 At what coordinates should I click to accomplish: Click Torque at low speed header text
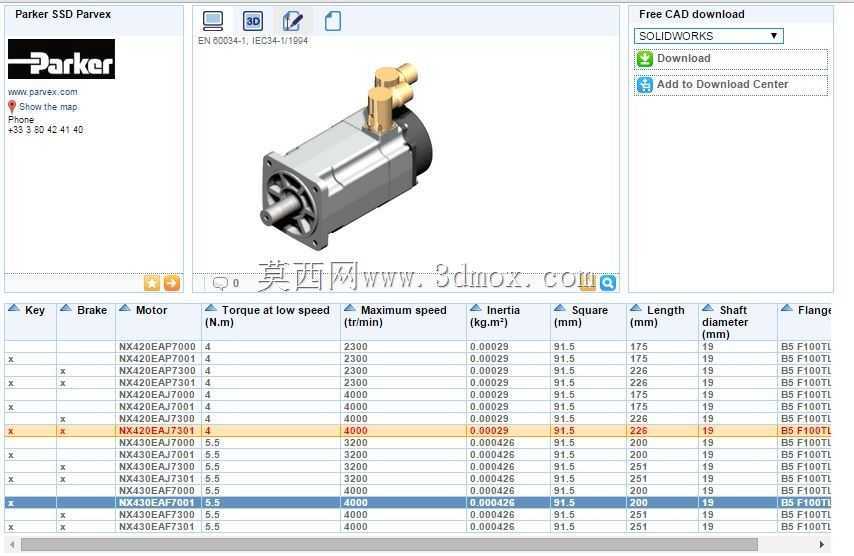point(276,310)
